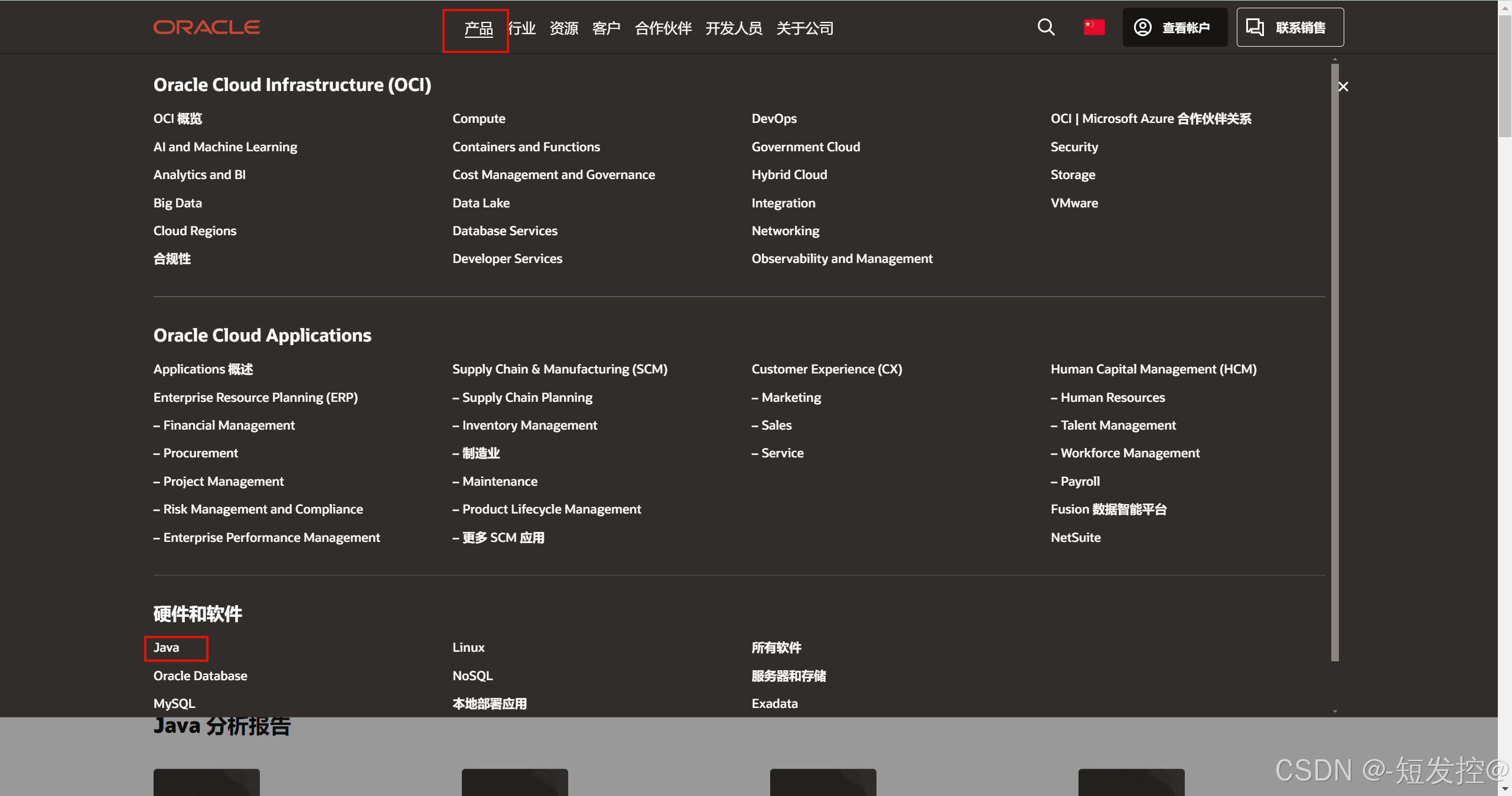Open the 合作伙伴 menu
Viewport: 1512px width, 796px height.
point(663,28)
